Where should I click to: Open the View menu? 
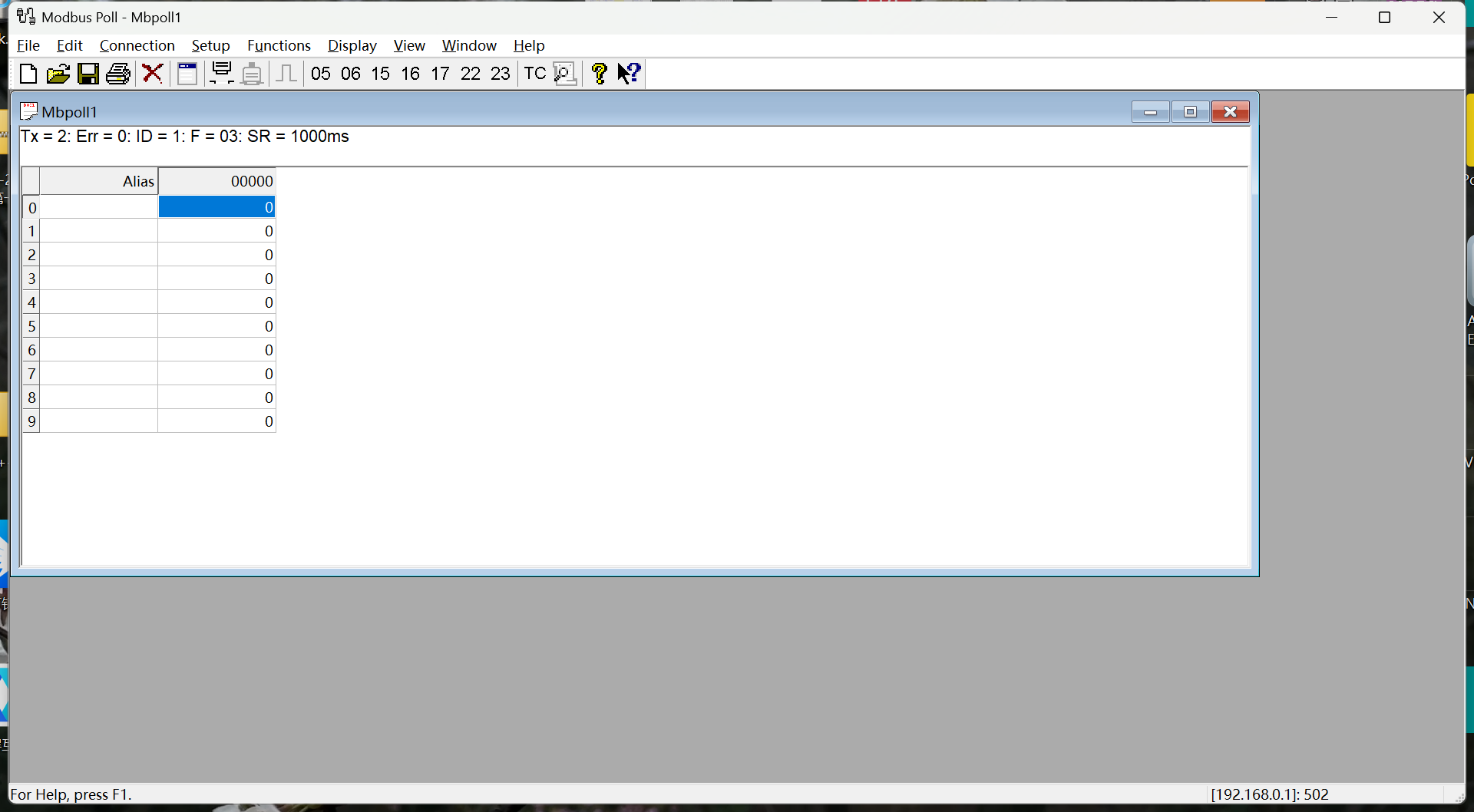pos(409,46)
